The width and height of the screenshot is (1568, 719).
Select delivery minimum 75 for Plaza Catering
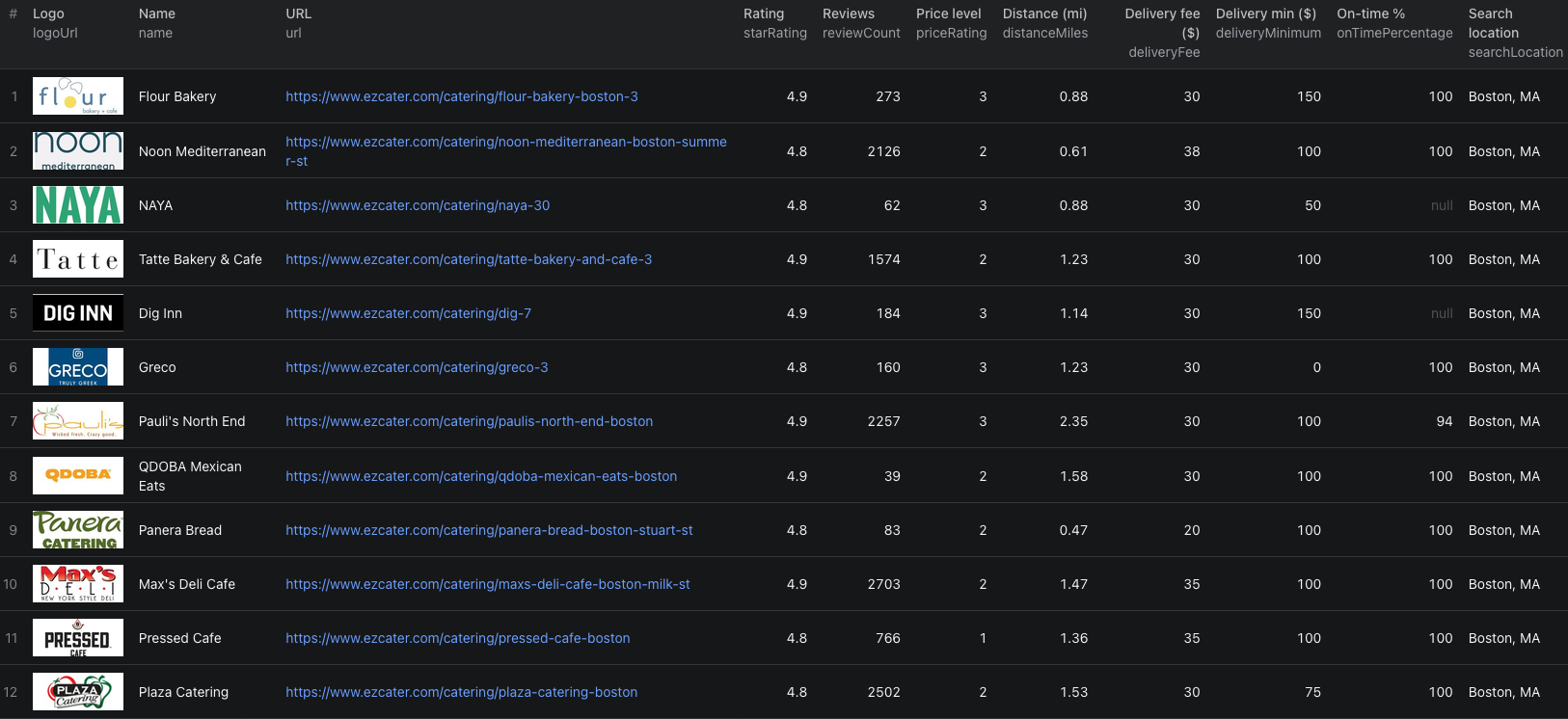pos(1312,692)
